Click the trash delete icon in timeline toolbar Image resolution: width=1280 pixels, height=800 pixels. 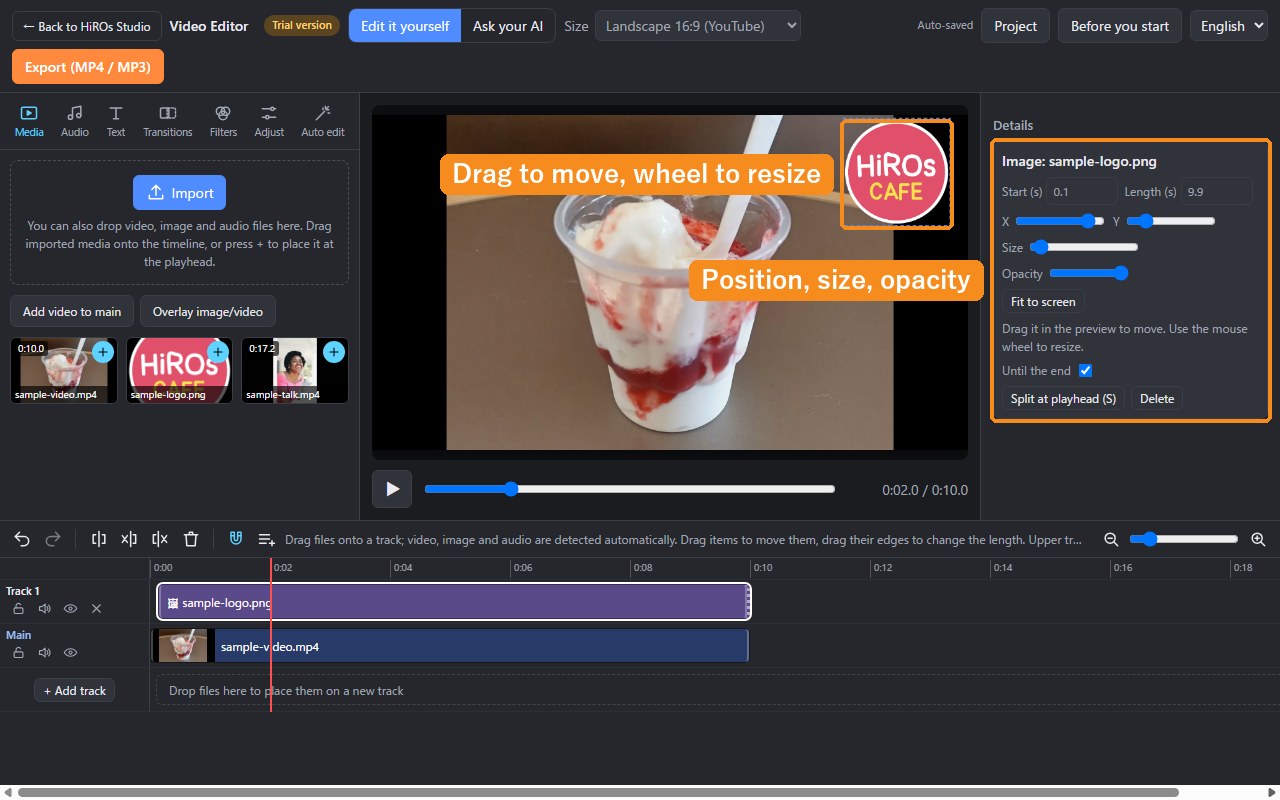click(x=191, y=539)
